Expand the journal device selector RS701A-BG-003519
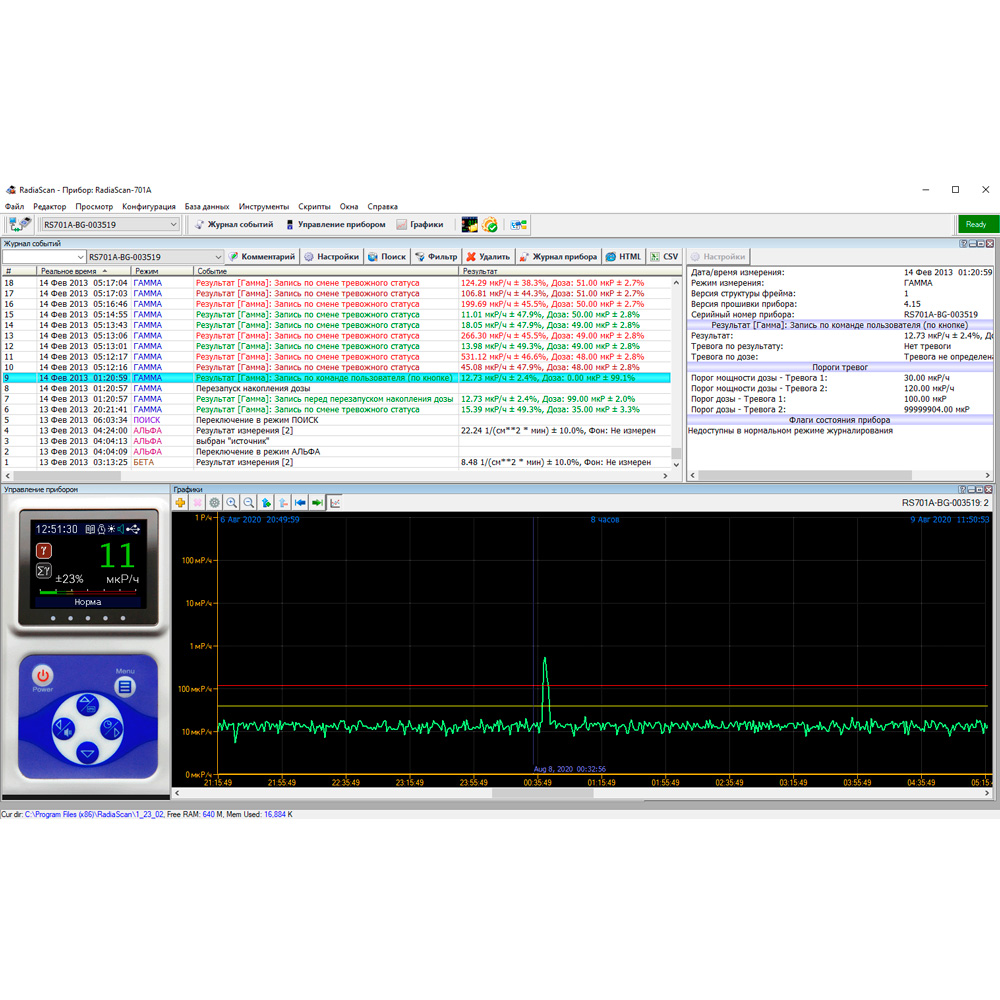Screen dimensions: 1000x1000 click(218, 257)
